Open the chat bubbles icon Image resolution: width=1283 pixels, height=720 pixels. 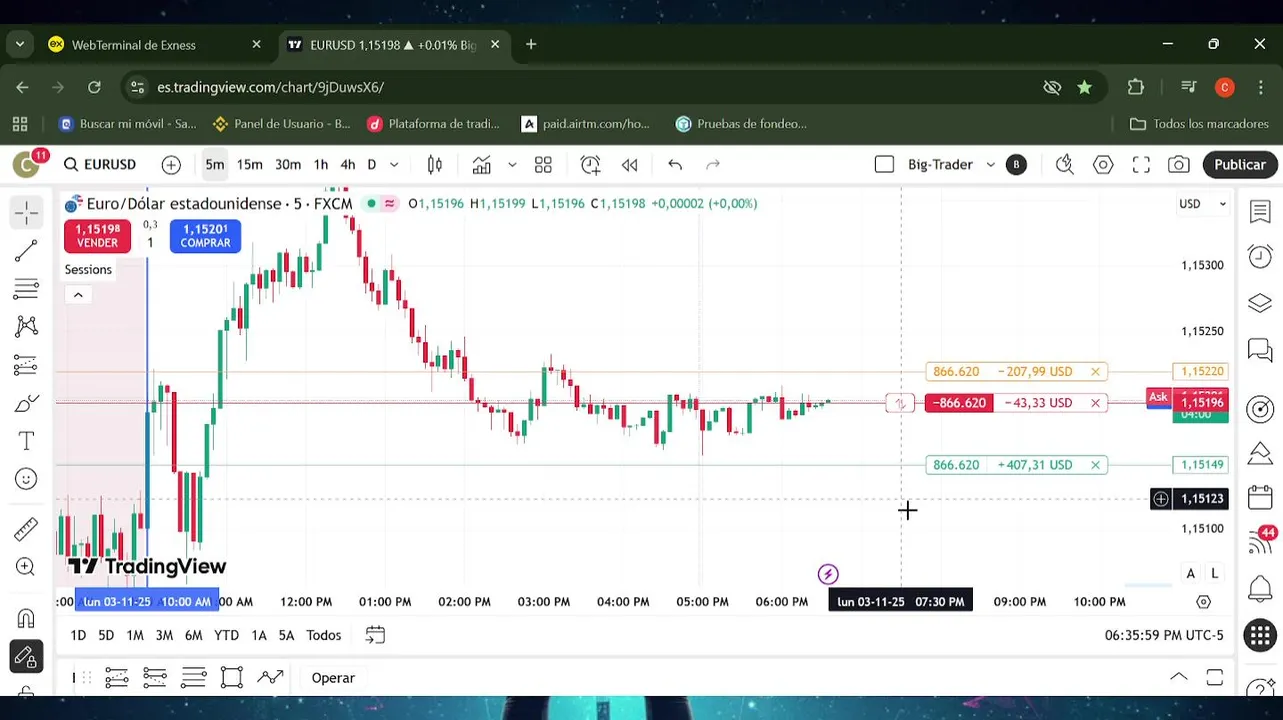tap(1260, 350)
